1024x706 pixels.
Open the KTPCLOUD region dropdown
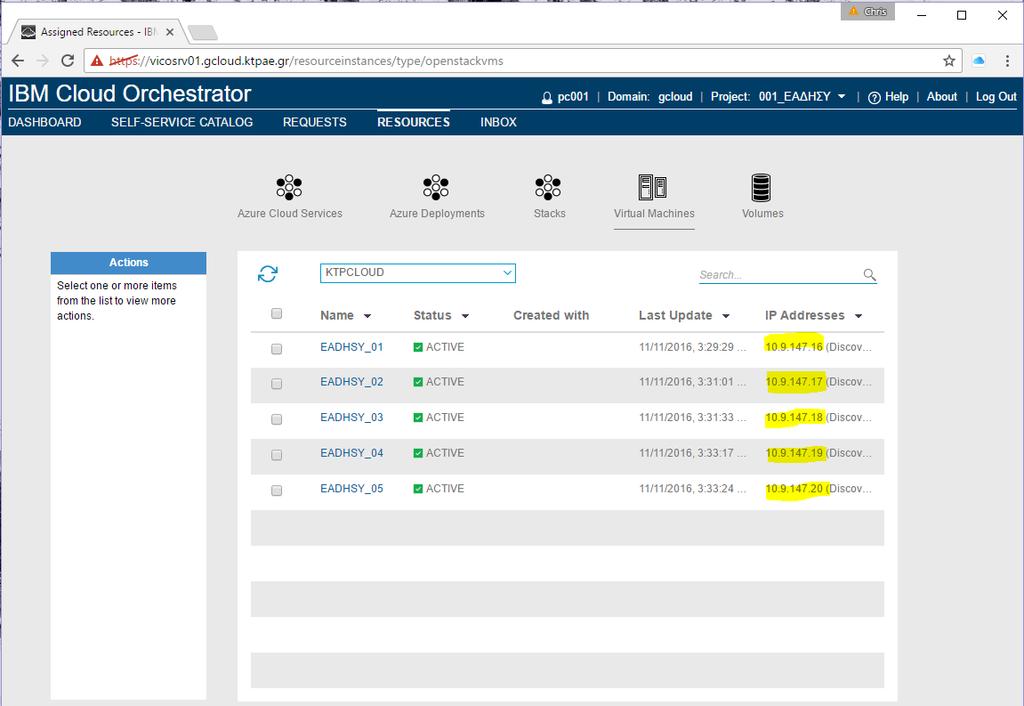click(417, 273)
